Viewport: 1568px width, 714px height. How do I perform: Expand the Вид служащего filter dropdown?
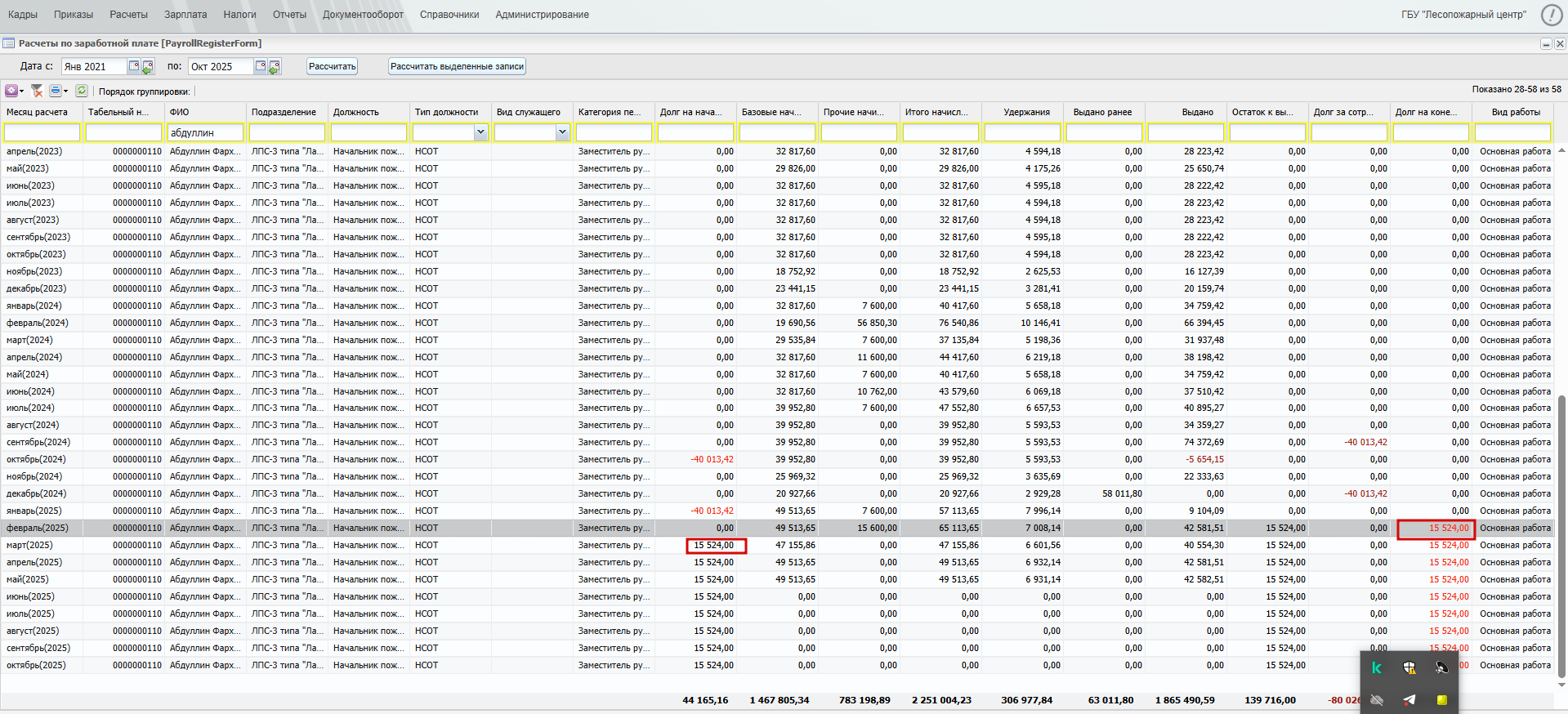562,132
